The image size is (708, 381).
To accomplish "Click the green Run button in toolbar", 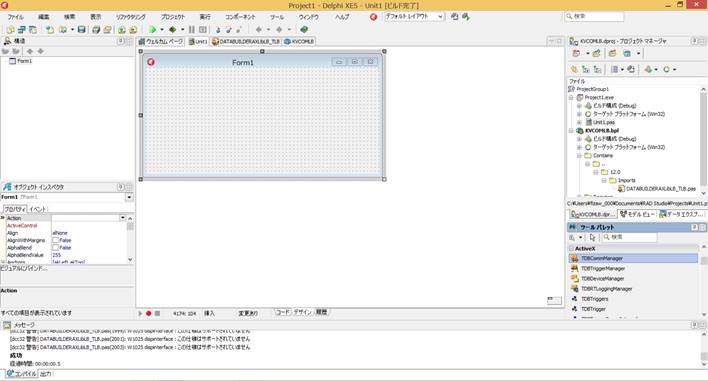I will click(152, 30).
